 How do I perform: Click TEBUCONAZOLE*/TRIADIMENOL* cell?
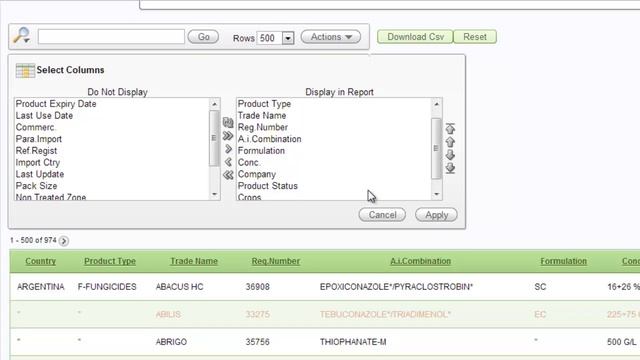click(385, 314)
